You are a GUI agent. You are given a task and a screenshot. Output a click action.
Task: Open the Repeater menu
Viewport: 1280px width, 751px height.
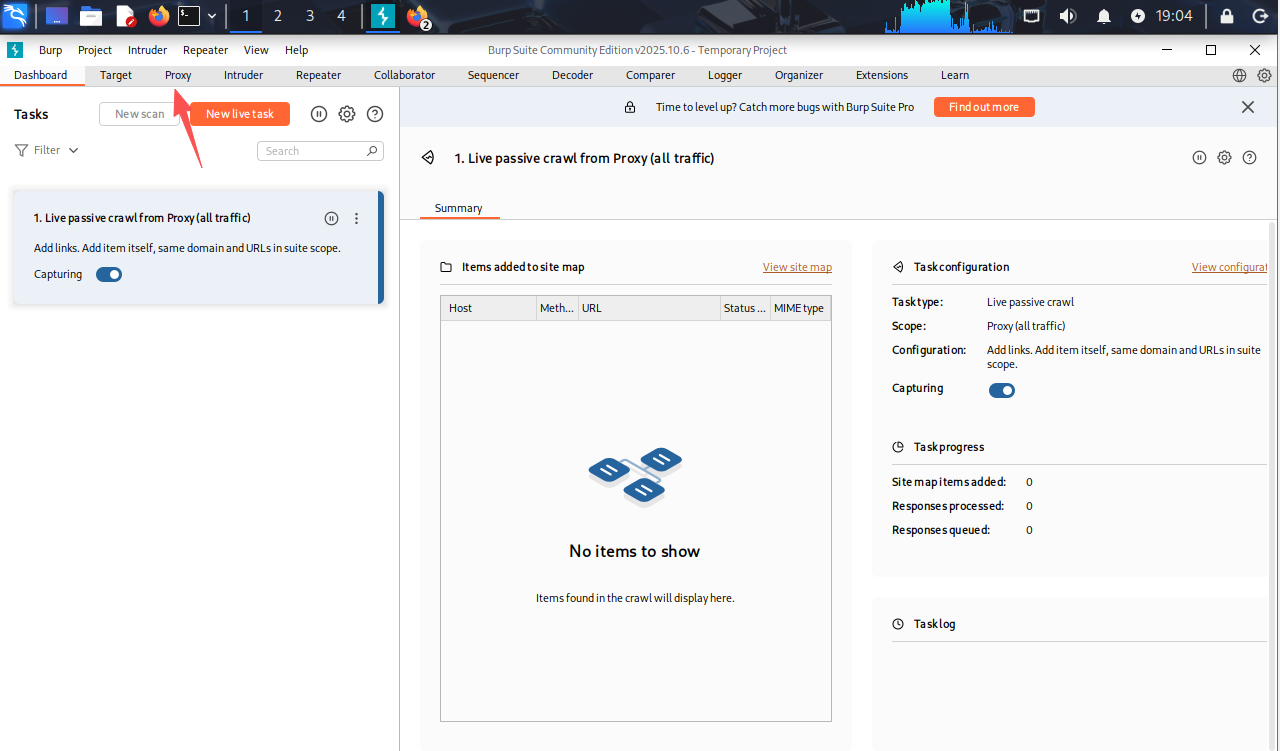click(205, 50)
